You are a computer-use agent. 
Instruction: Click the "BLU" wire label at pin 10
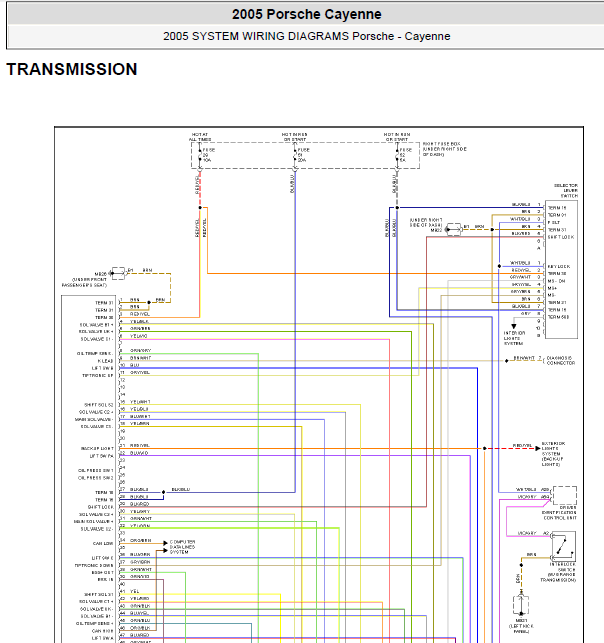tap(134, 365)
